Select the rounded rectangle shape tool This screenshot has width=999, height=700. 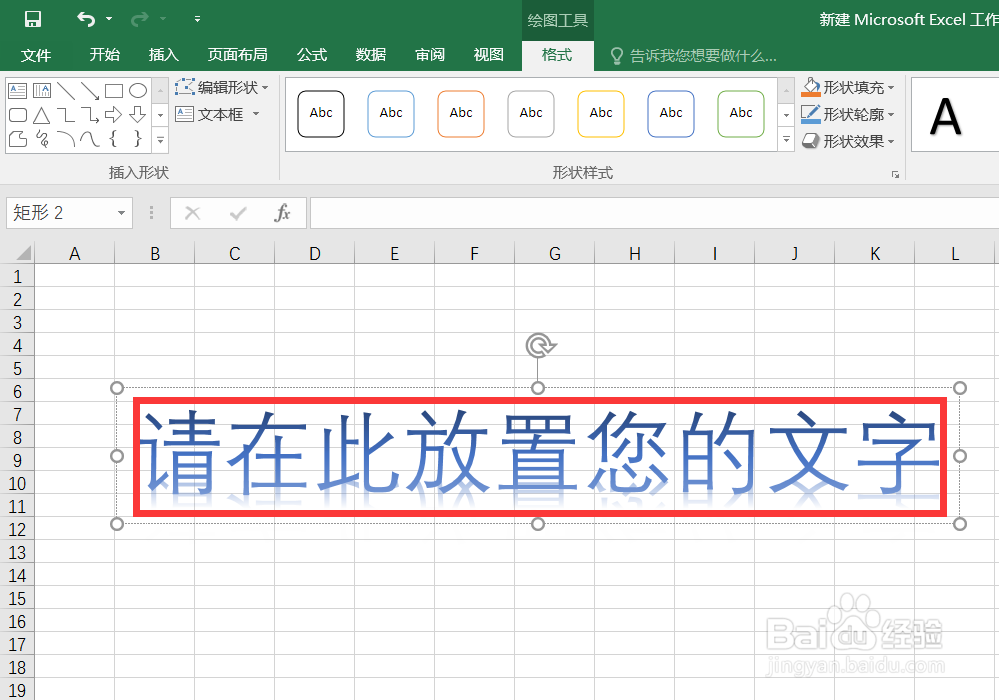pos(17,115)
